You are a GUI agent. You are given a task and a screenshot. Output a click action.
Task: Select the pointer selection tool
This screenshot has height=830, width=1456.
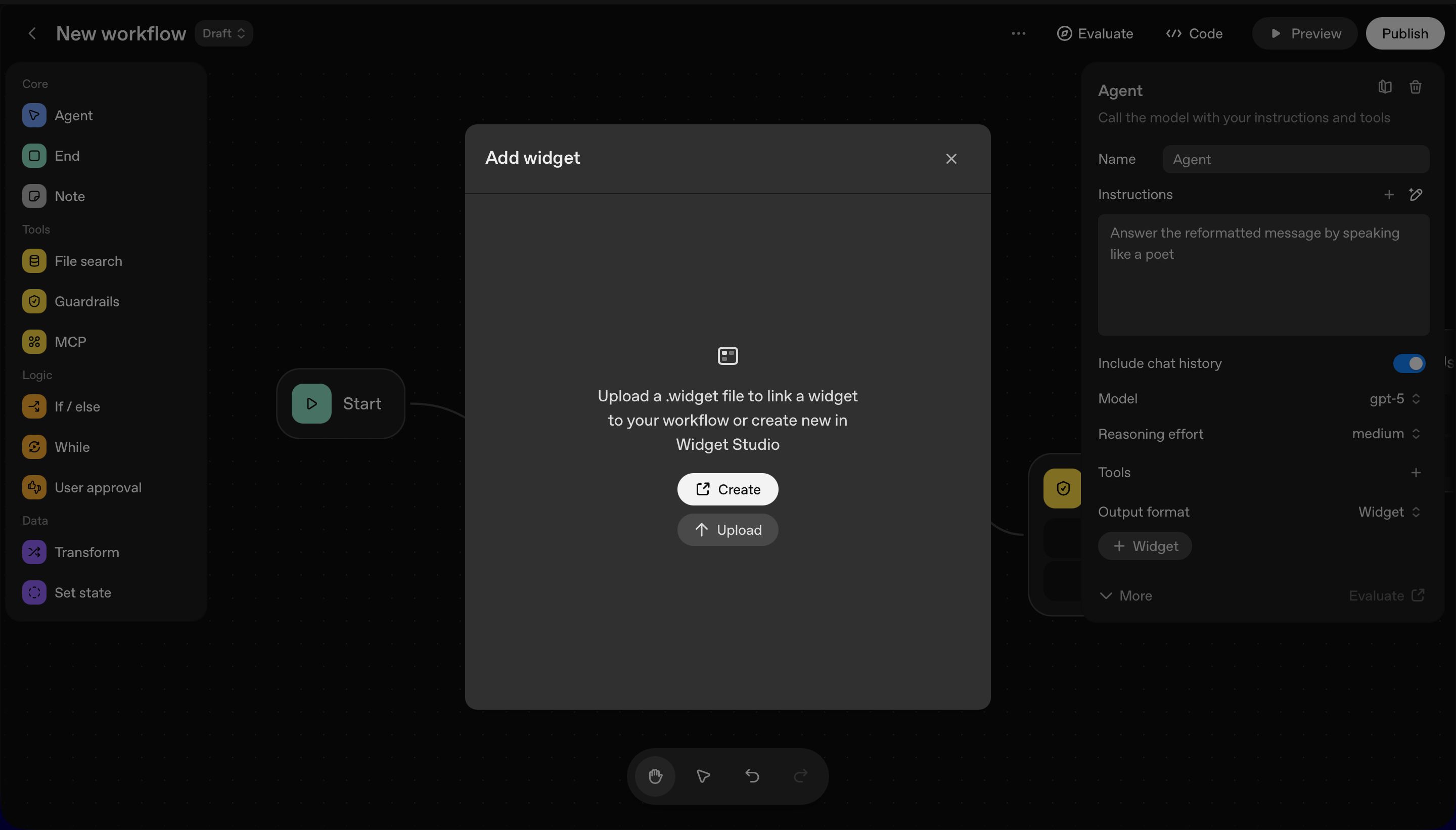click(x=703, y=776)
